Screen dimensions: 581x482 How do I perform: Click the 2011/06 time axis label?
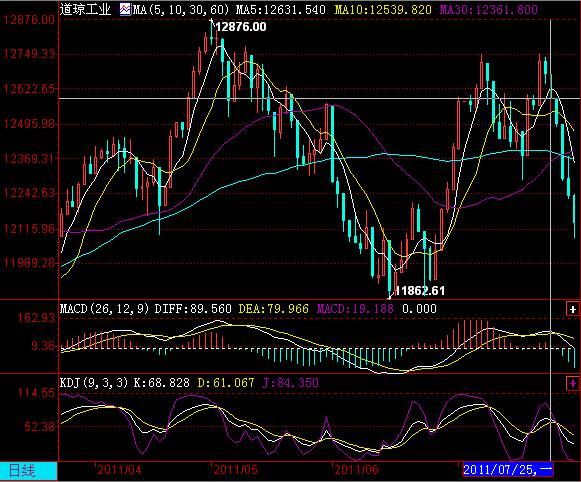tap(356, 470)
